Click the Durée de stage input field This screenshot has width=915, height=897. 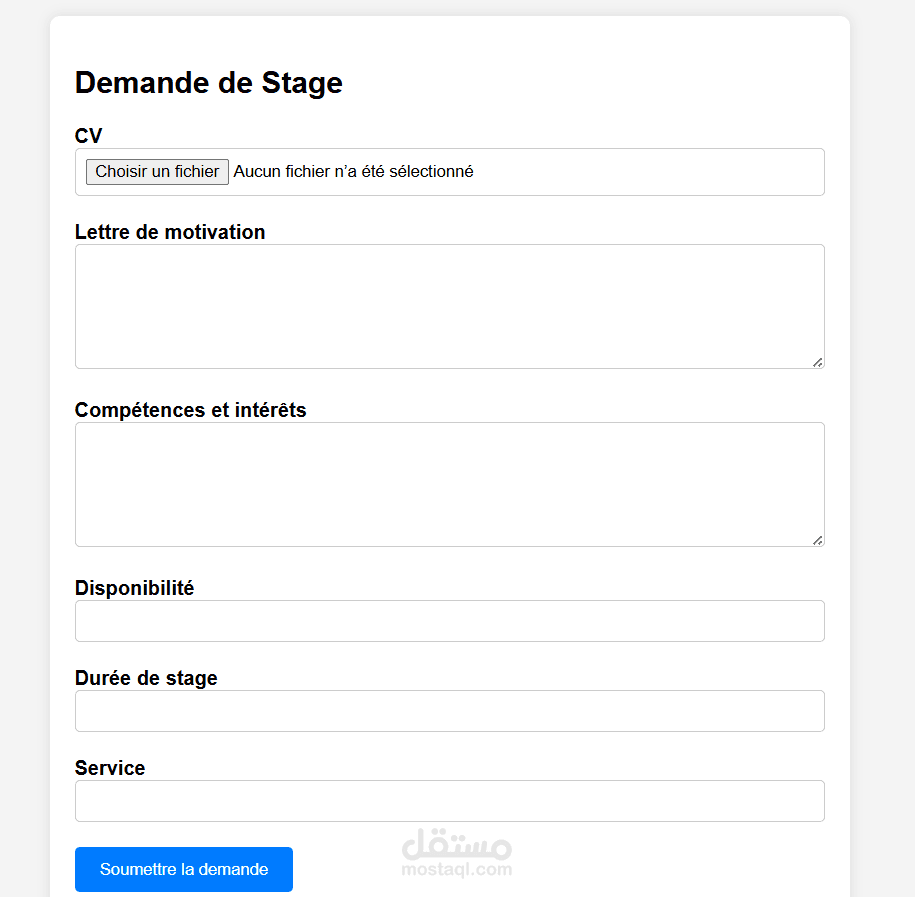click(x=449, y=711)
